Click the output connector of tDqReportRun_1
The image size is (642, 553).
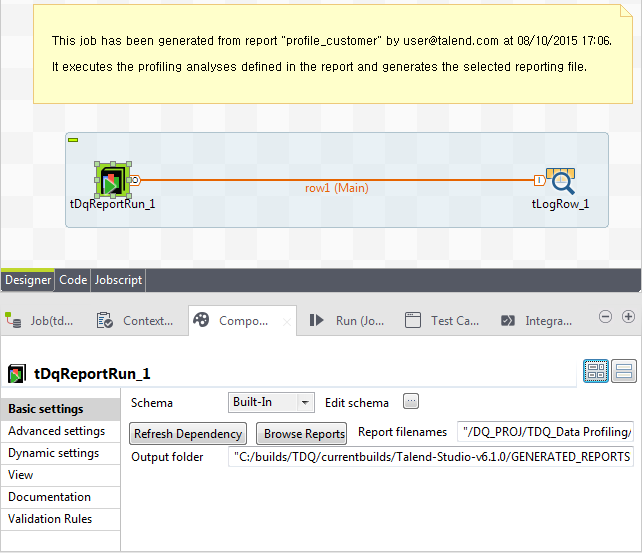pos(135,180)
